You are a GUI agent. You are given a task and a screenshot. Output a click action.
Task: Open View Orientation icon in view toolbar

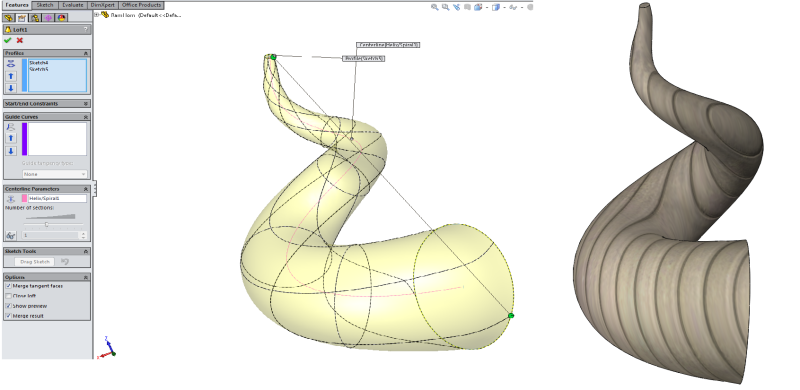(478, 7)
